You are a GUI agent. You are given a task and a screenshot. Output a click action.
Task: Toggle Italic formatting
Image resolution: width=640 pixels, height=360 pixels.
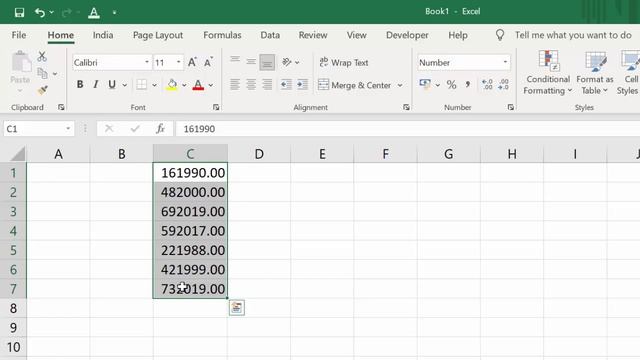tap(96, 84)
